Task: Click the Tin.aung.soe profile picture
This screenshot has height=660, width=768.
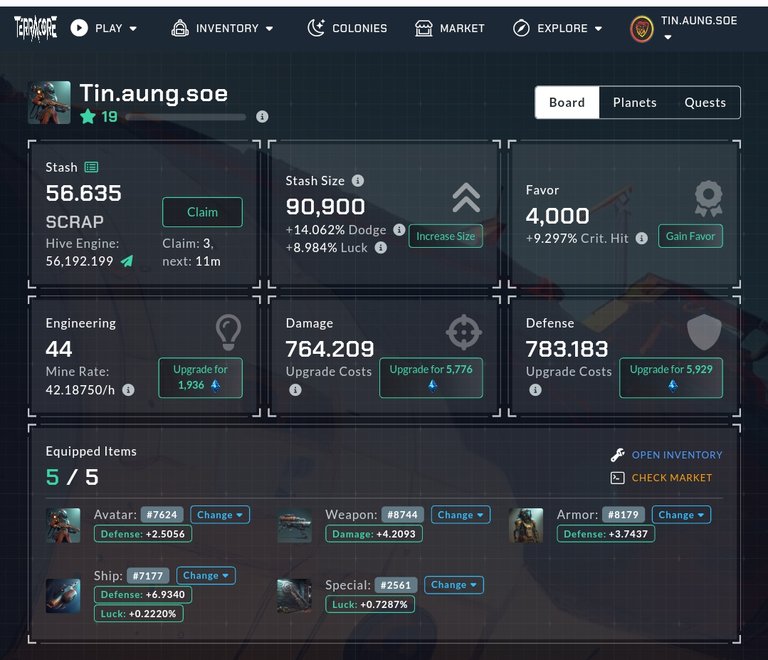Action: click(49, 102)
